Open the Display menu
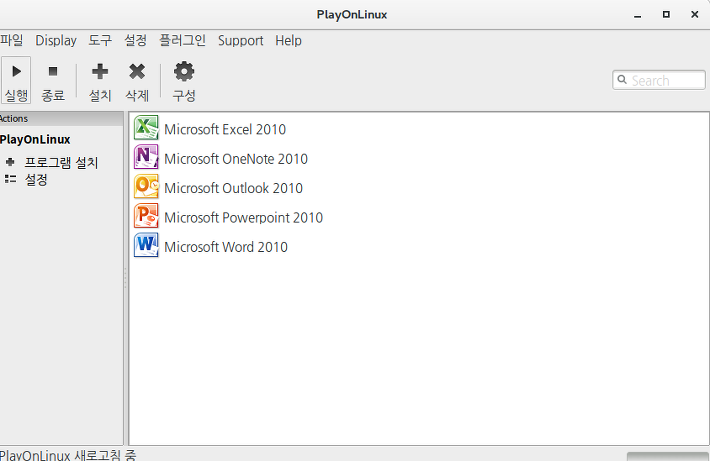The image size is (710, 461). coord(56,40)
